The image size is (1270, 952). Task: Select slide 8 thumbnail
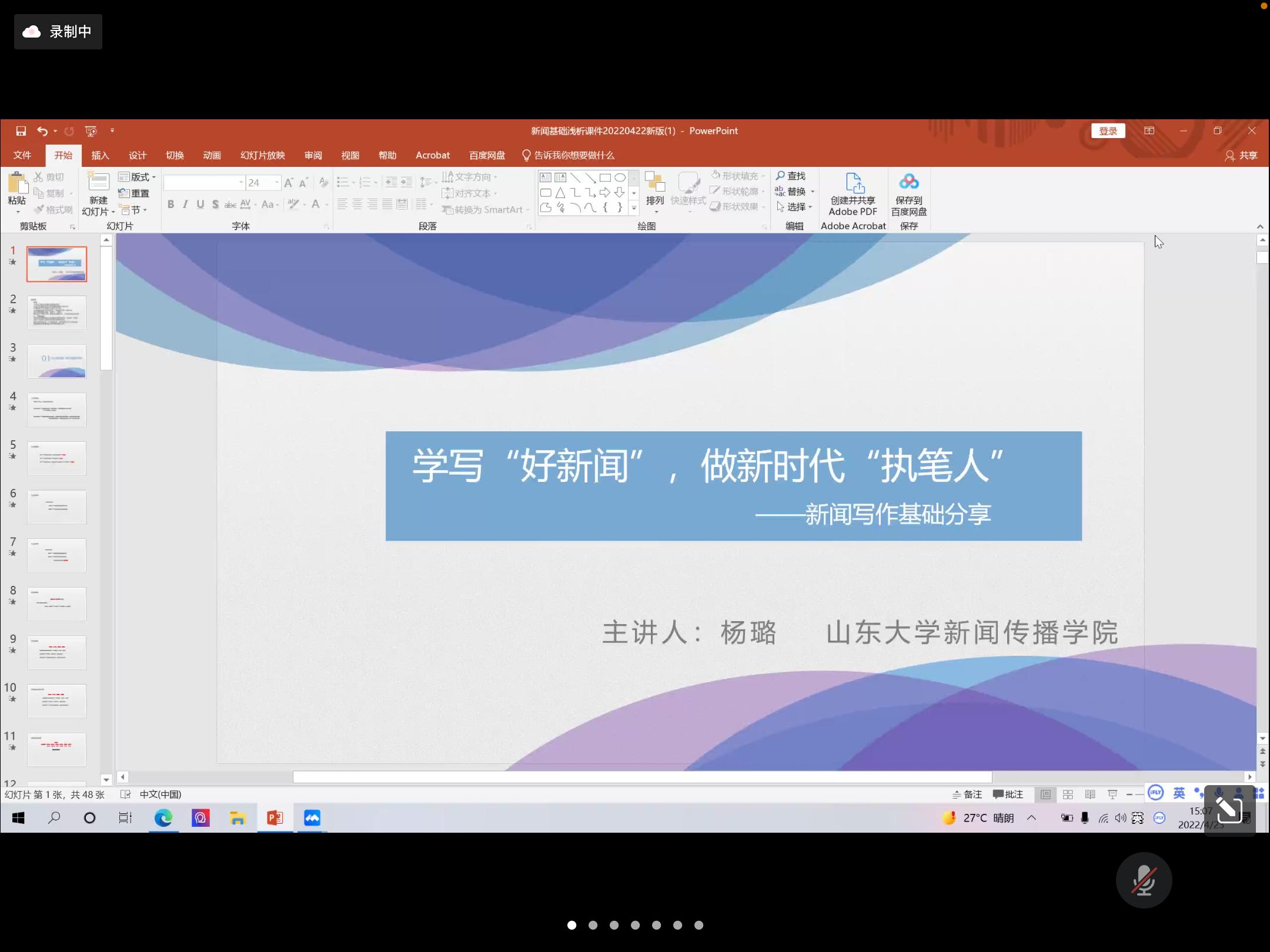tap(56, 604)
